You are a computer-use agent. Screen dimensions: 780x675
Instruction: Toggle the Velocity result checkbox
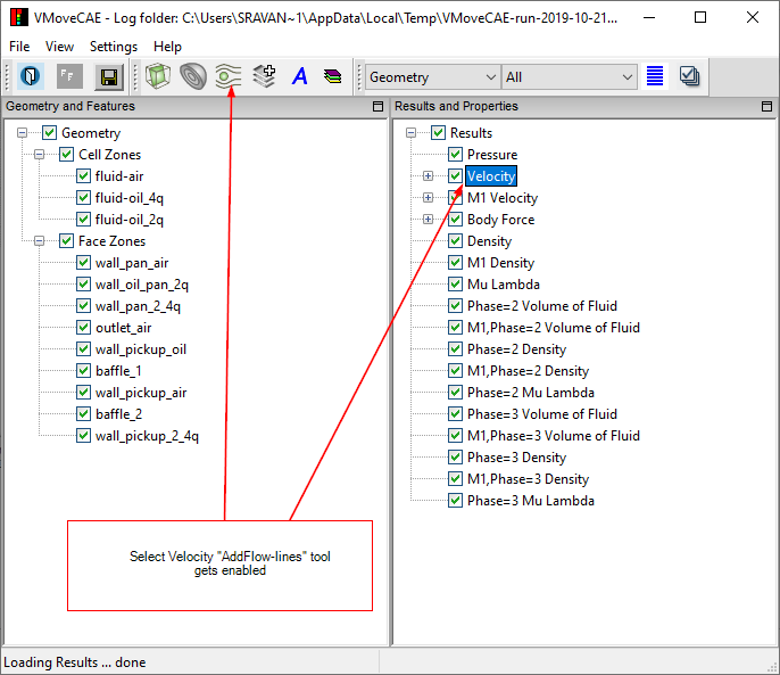pyautogui.click(x=455, y=176)
